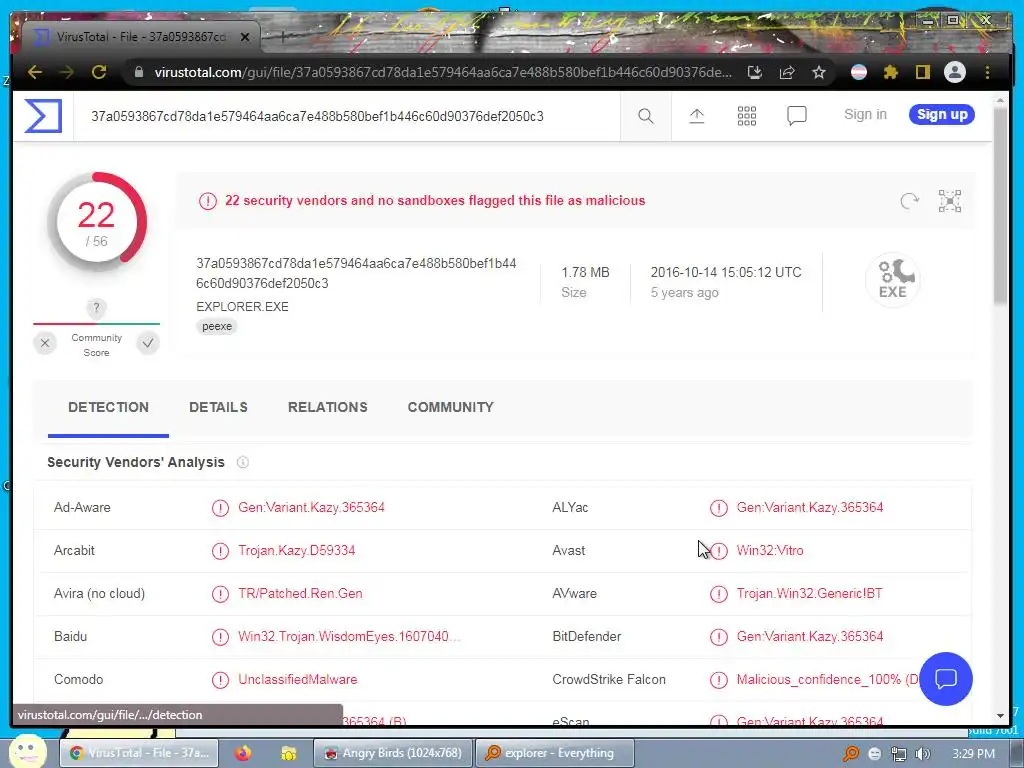Click Avira result TR/Patched.Ren.Gen
The height and width of the screenshot is (768, 1024).
[x=300, y=594]
